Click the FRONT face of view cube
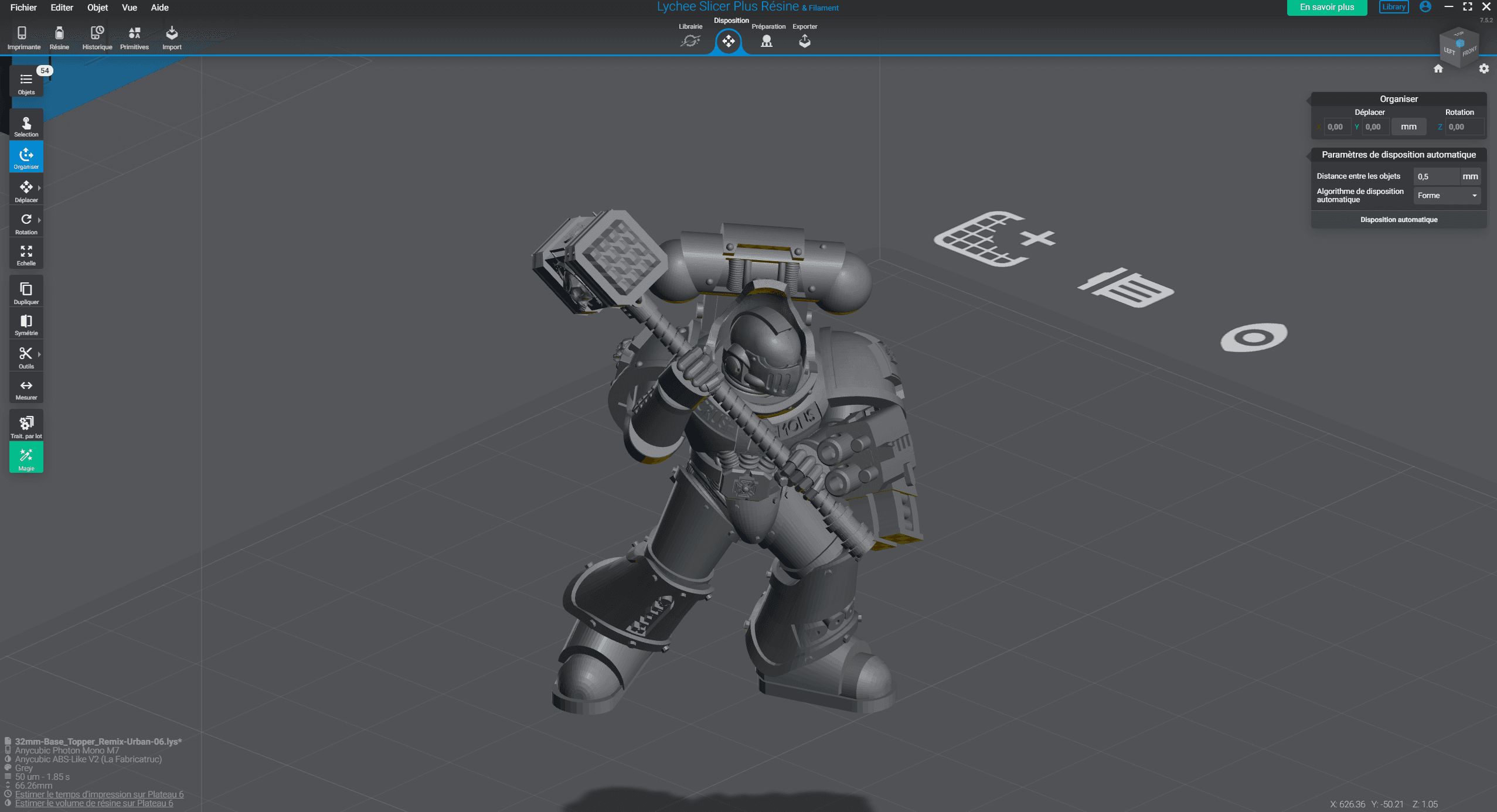This screenshot has width=1497, height=812. [x=1468, y=52]
